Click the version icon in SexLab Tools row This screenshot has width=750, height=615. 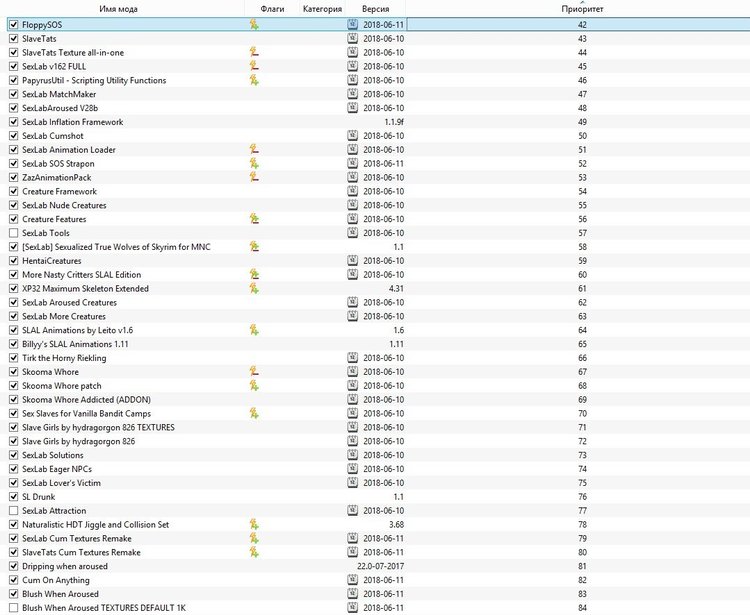[x=353, y=232]
